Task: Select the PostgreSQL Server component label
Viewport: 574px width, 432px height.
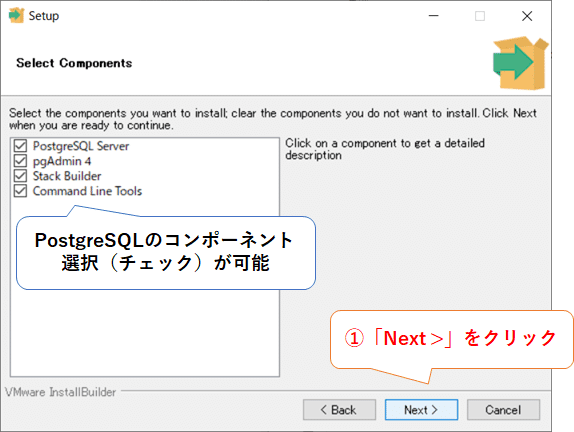Action: [x=81, y=146]
